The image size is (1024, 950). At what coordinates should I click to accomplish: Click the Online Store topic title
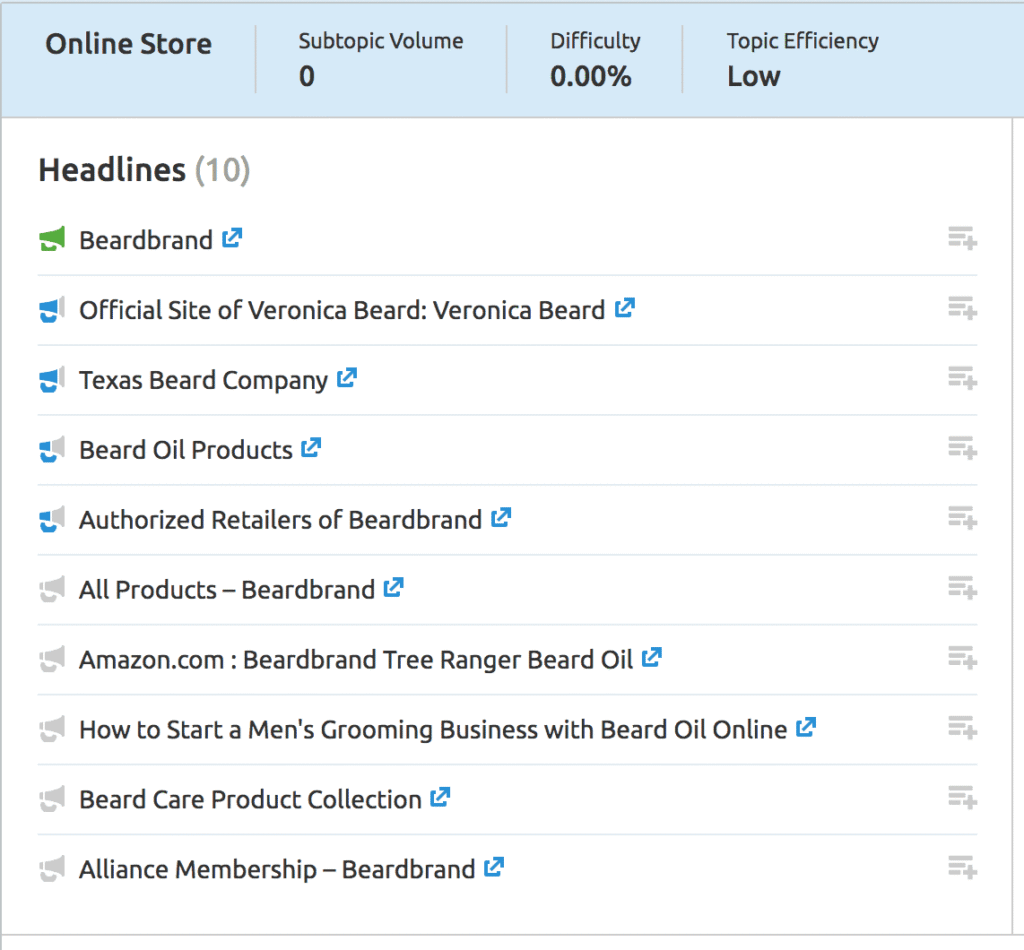click(129, 45)
